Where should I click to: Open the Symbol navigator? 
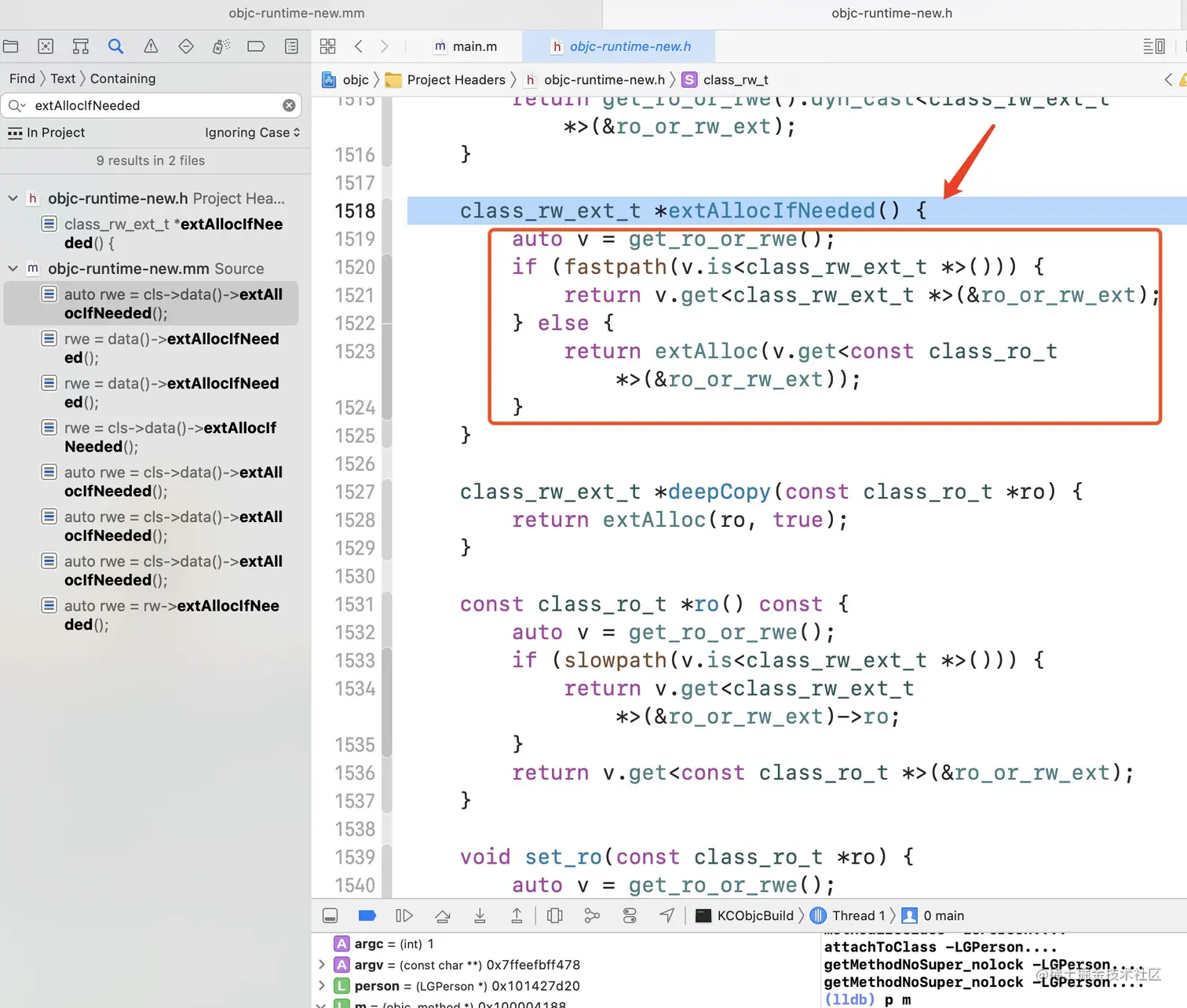(x=80, y=46)
